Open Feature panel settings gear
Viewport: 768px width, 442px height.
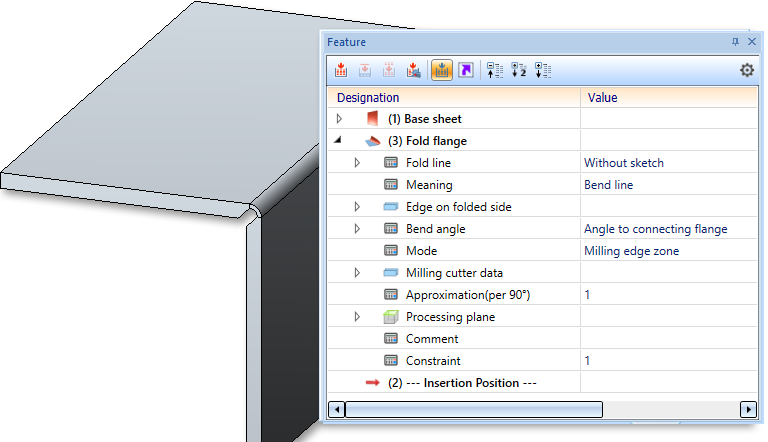747,70
